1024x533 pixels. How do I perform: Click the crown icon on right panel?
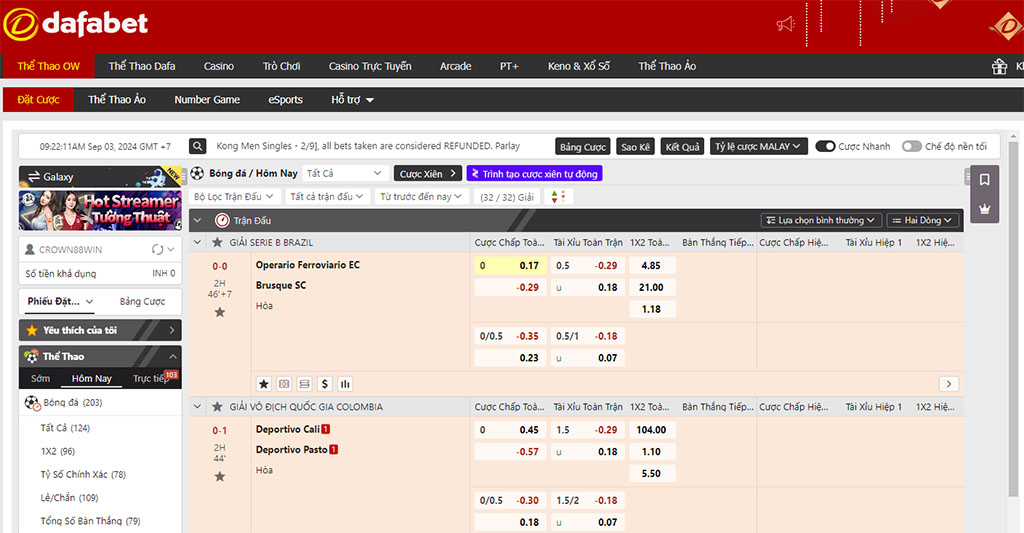pyautogui.click(x=984, y=209)
